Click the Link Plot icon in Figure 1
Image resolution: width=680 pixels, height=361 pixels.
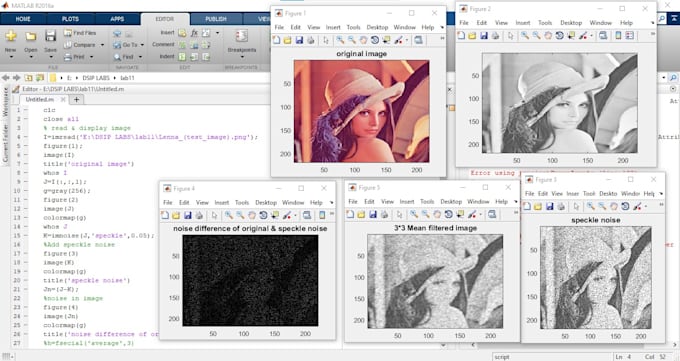[x=418, y=40]
